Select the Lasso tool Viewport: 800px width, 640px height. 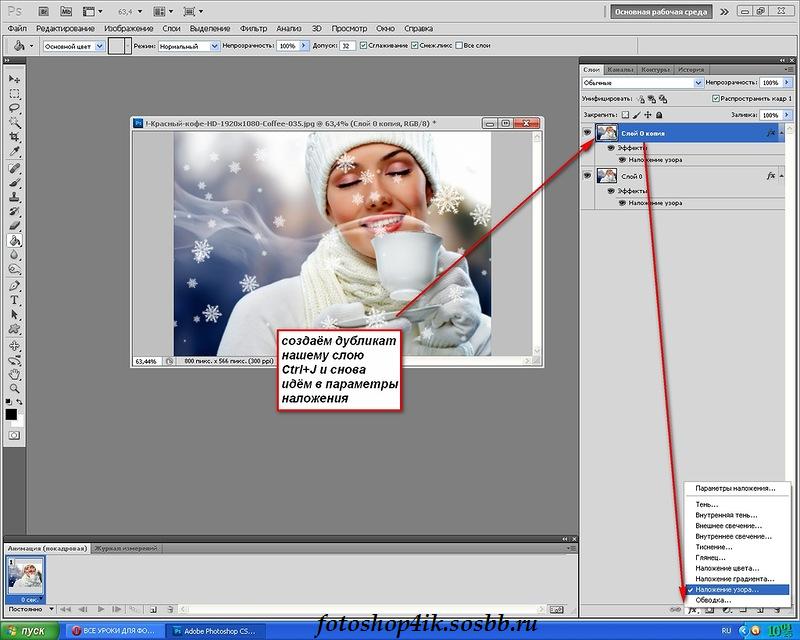pyautogui.click(x=14, y=106)
